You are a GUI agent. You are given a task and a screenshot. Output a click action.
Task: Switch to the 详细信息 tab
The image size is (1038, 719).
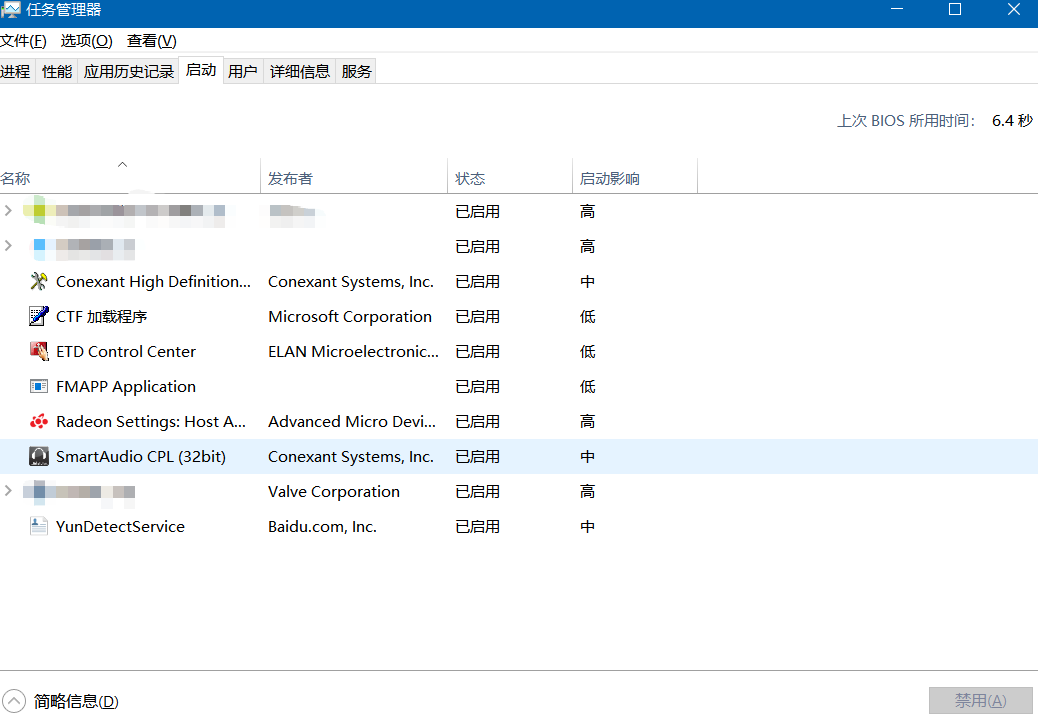coord(300,71)
